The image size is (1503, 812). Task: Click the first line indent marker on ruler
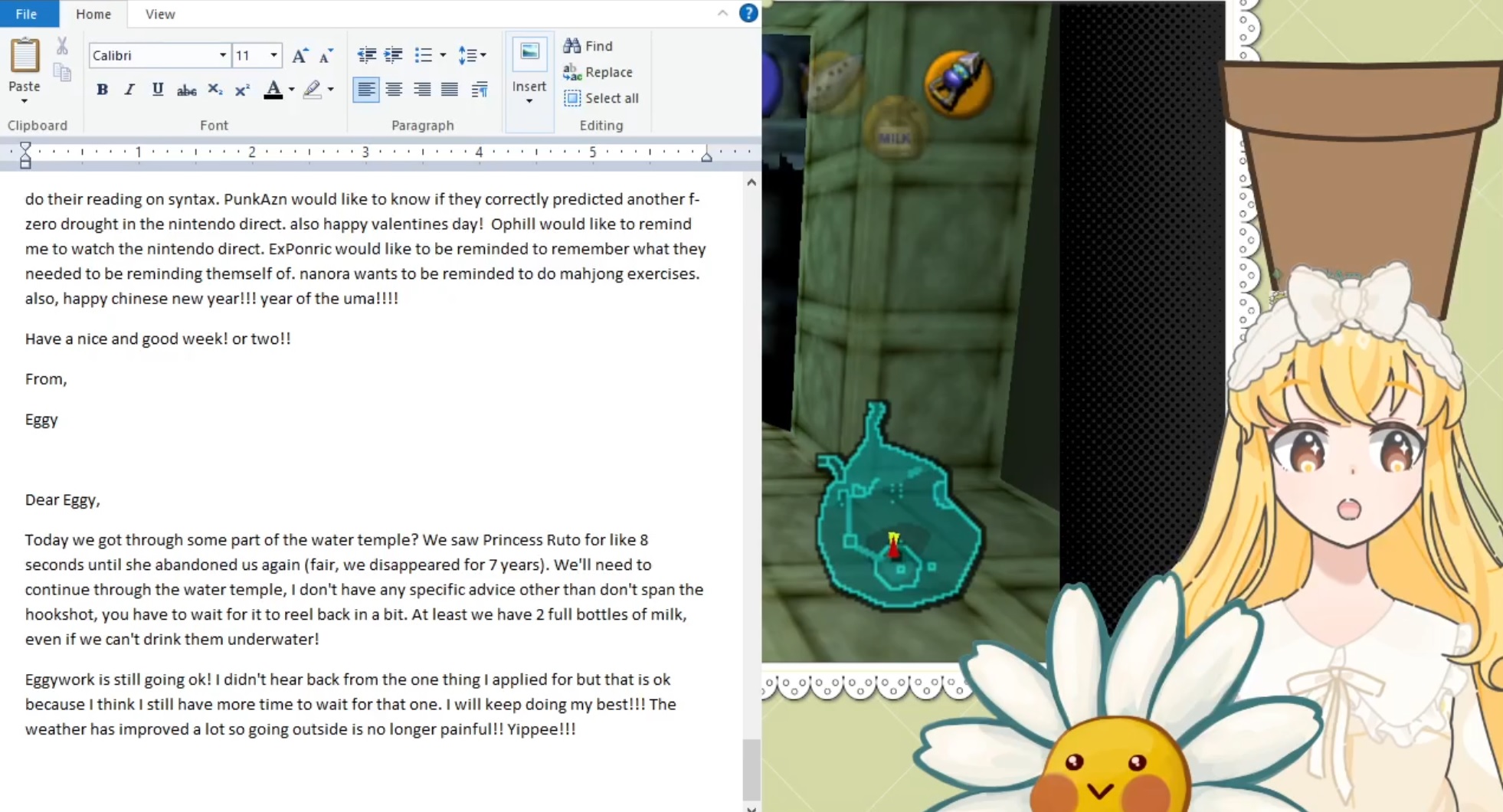tap(25, 147)
